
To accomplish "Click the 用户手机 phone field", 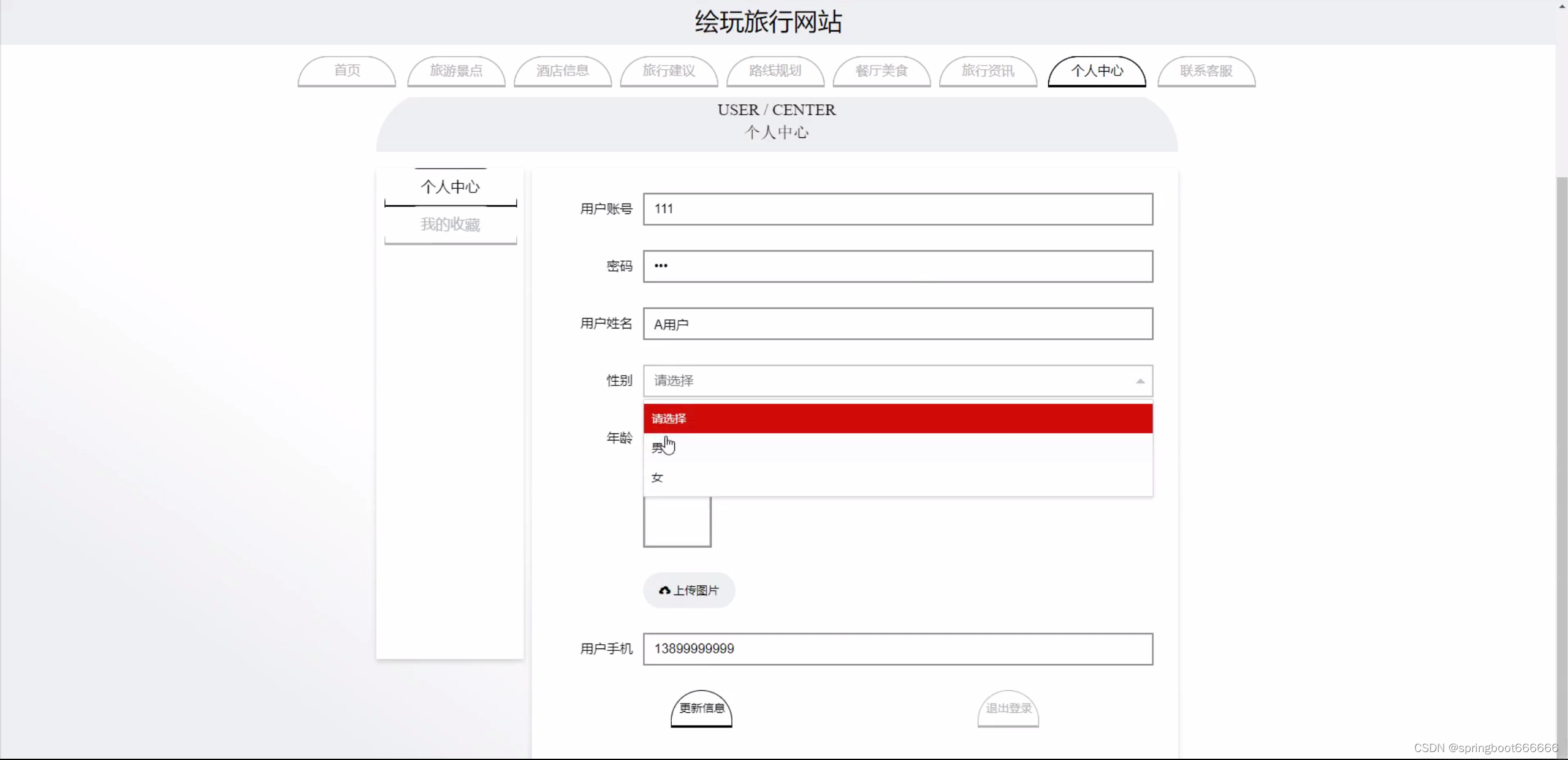I will tap(897, 649).
